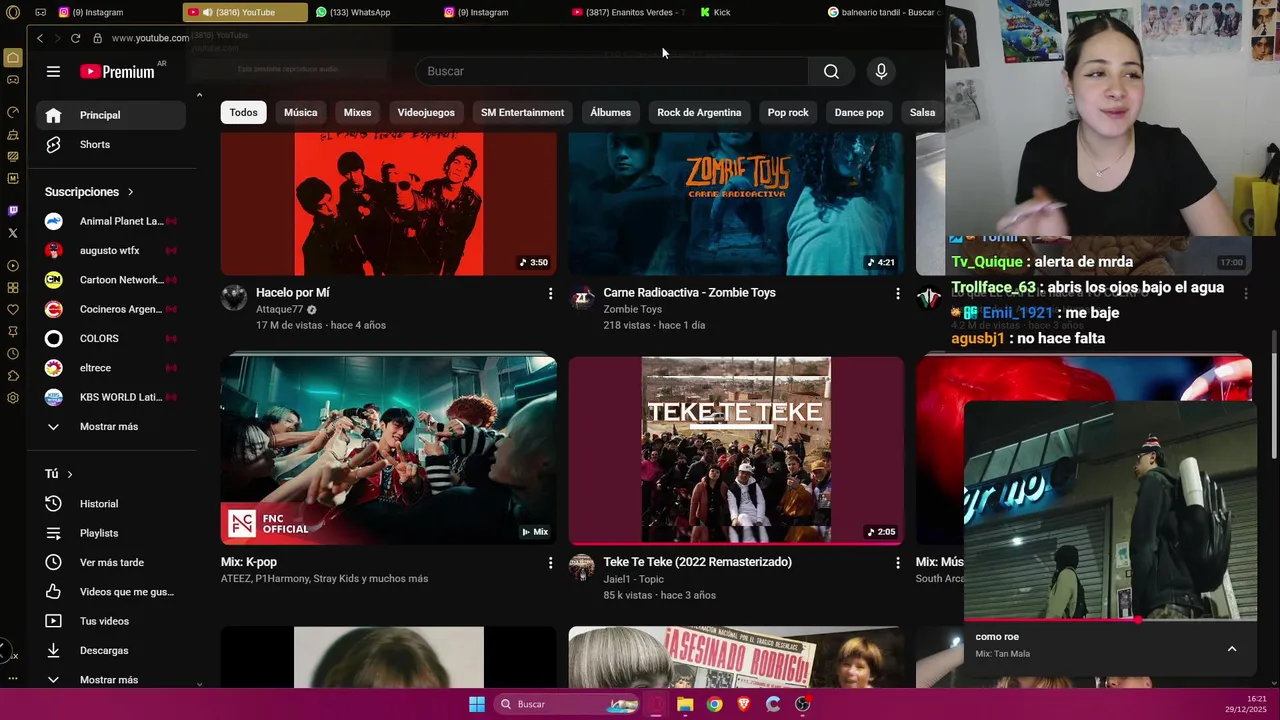Image resolution: width=1280 pixels, height=720 pixels.
Task: Expand Suscripciones section arrow
Action: coord(130,192)
